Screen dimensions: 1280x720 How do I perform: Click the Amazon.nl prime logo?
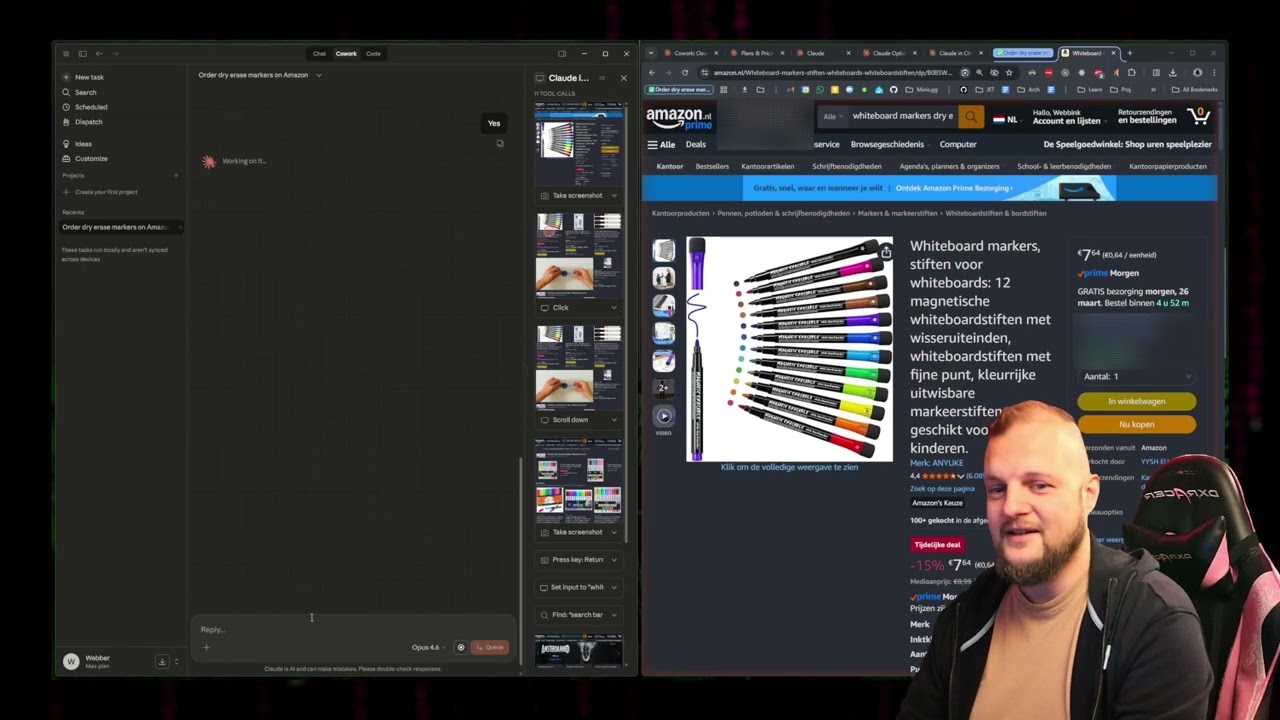679,119
